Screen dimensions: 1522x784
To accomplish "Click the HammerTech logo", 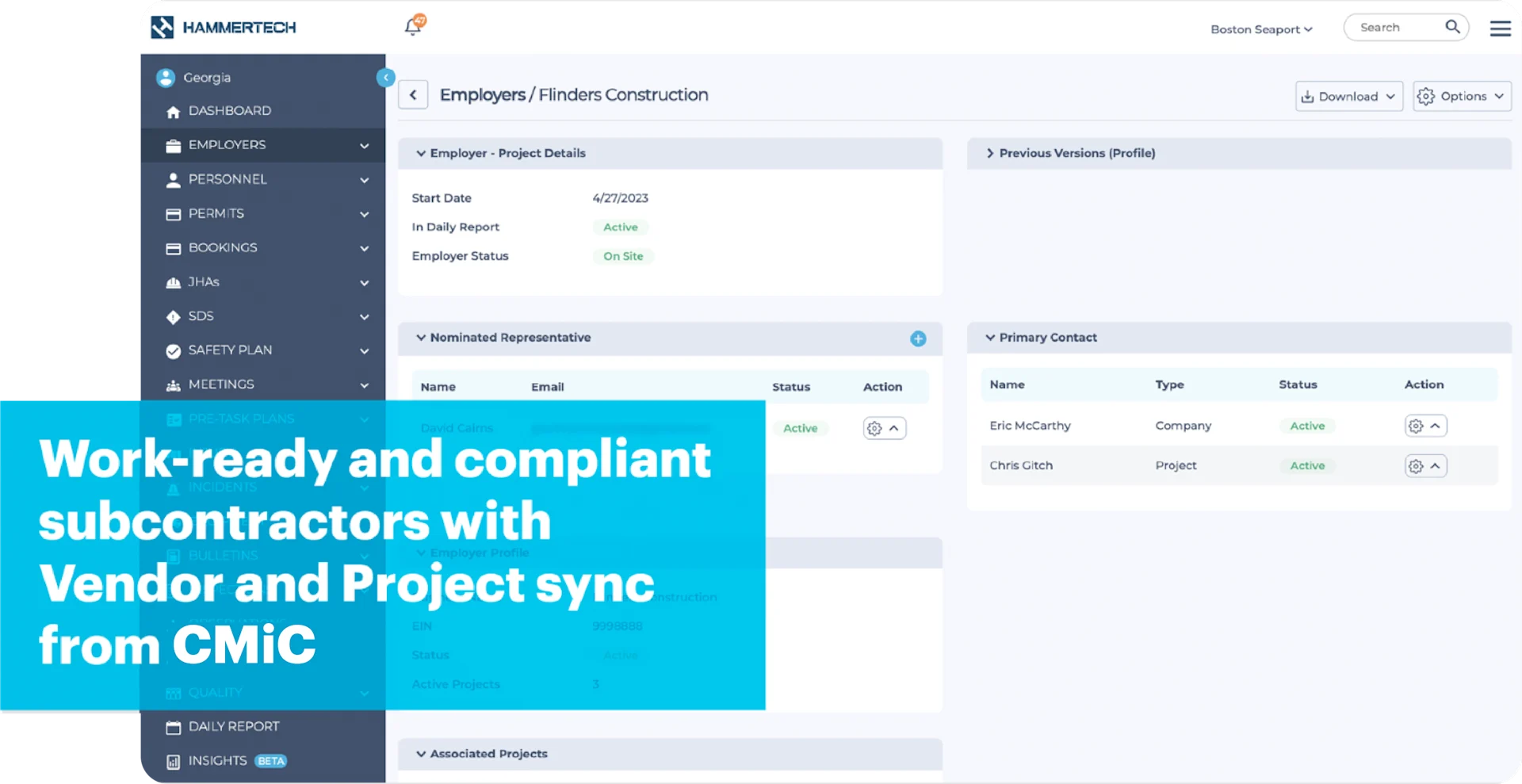I will pos(223,28).
